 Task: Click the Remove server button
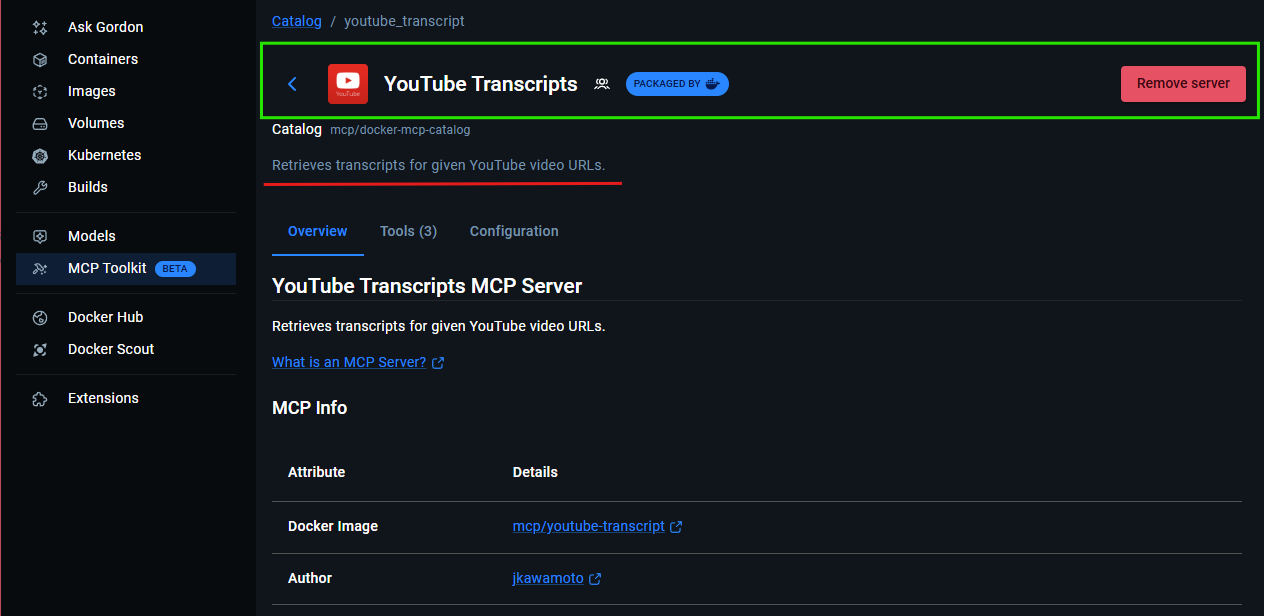coord(1183,84)
